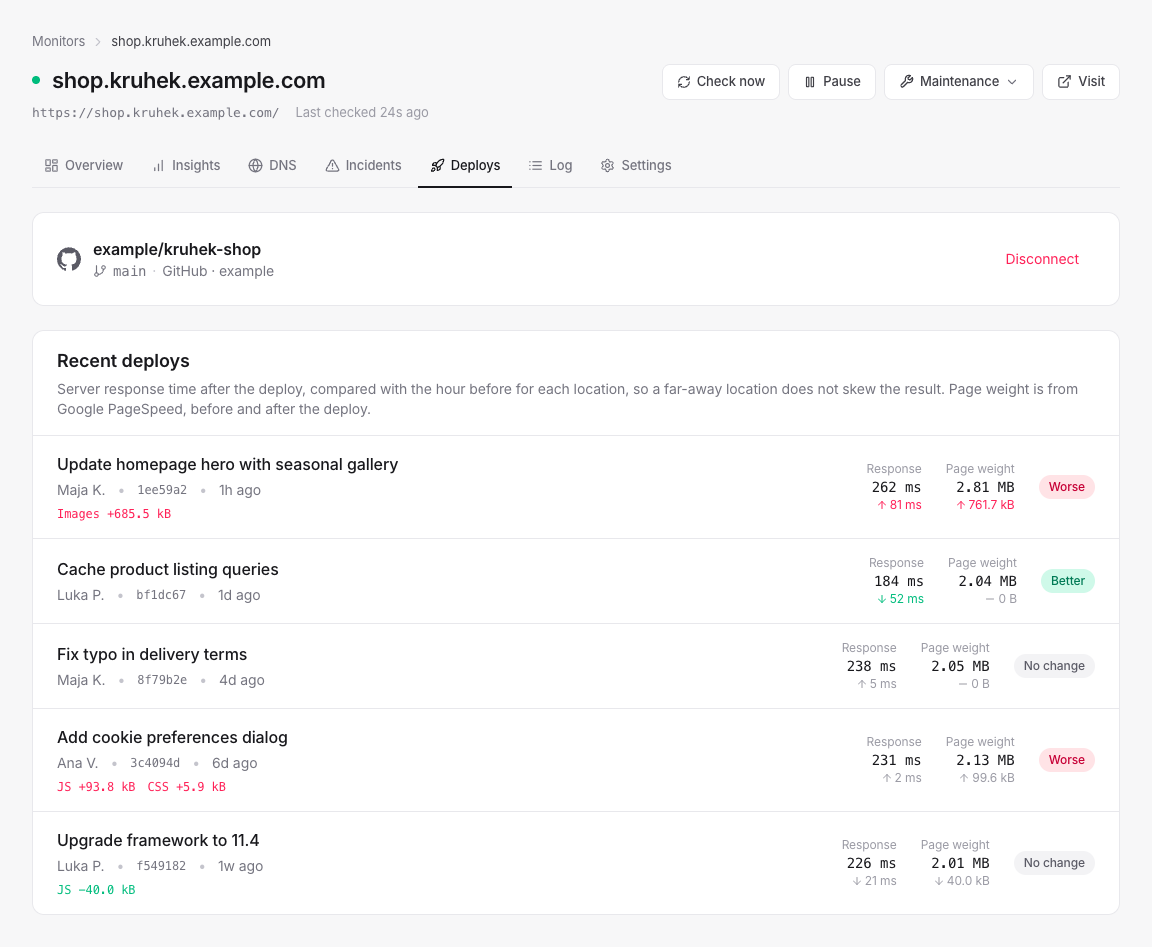Image resolution: width=1152 pixels, height=947 pixels.
Task: Open the Maintenance dropdown
Action: tap(959, 82)
